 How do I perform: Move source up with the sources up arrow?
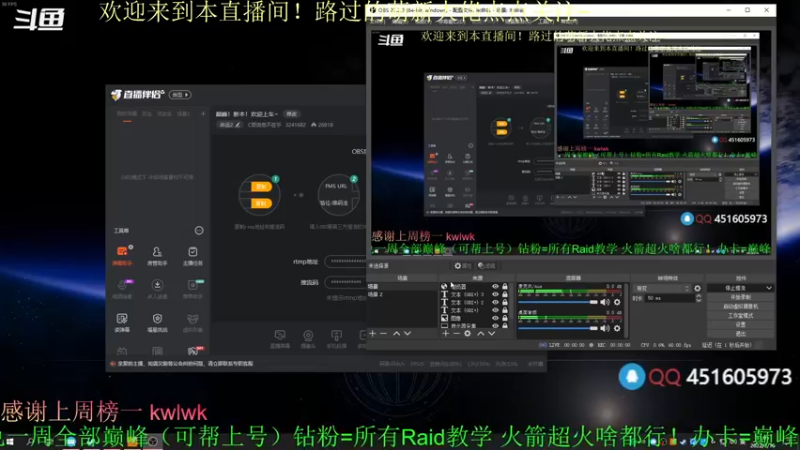point(481,333)
